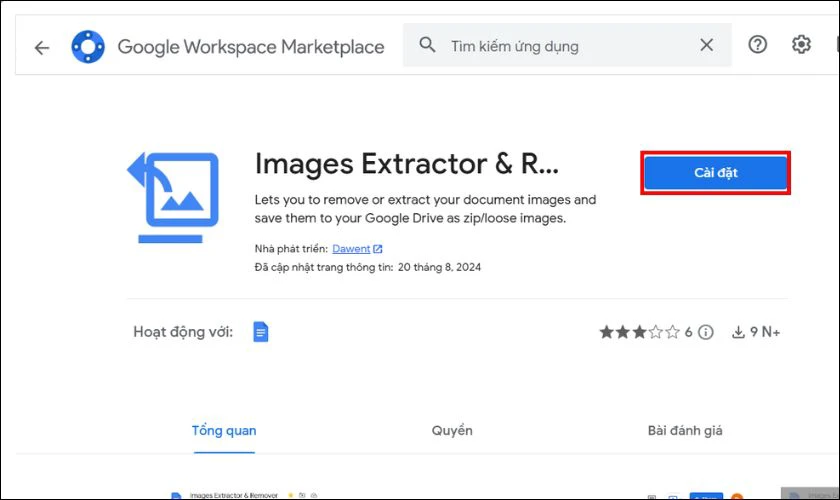
Task: Focus the Tìm kiếm ứng dụng field
Action: (567, 46)
